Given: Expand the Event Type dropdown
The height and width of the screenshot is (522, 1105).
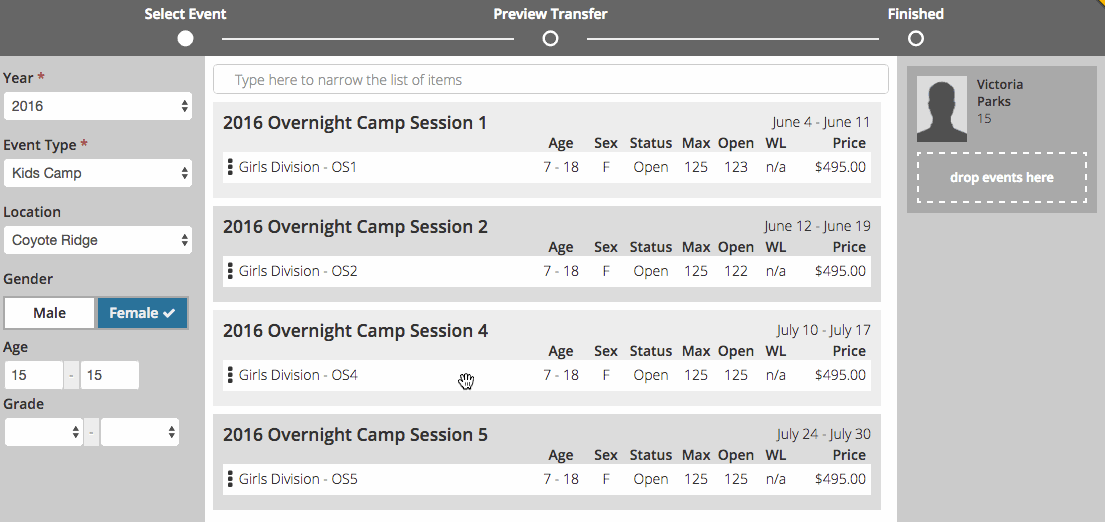Looking at the screenshot, I should 97,173.
